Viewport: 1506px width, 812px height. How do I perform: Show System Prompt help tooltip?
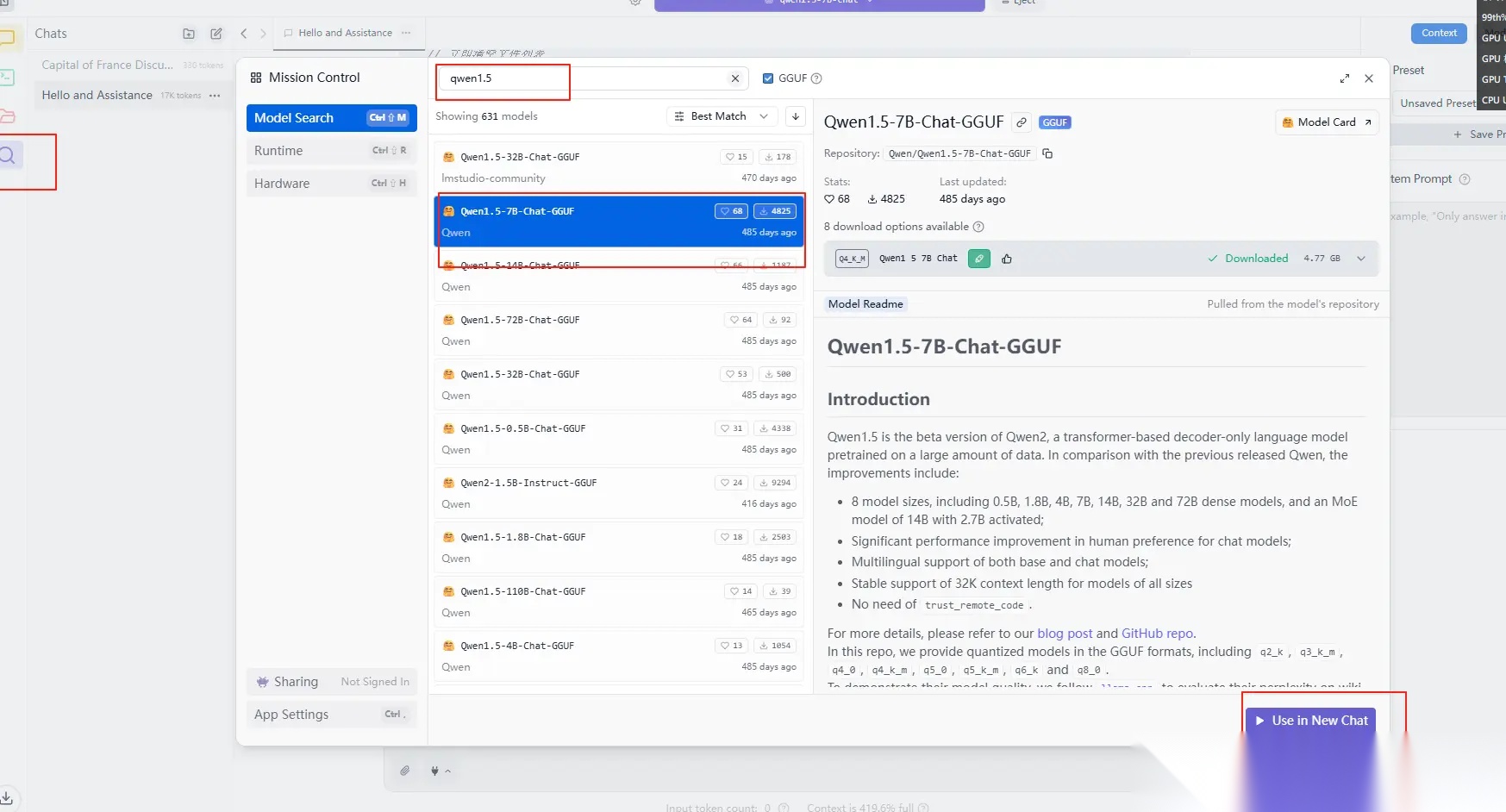pos(1465,179)
